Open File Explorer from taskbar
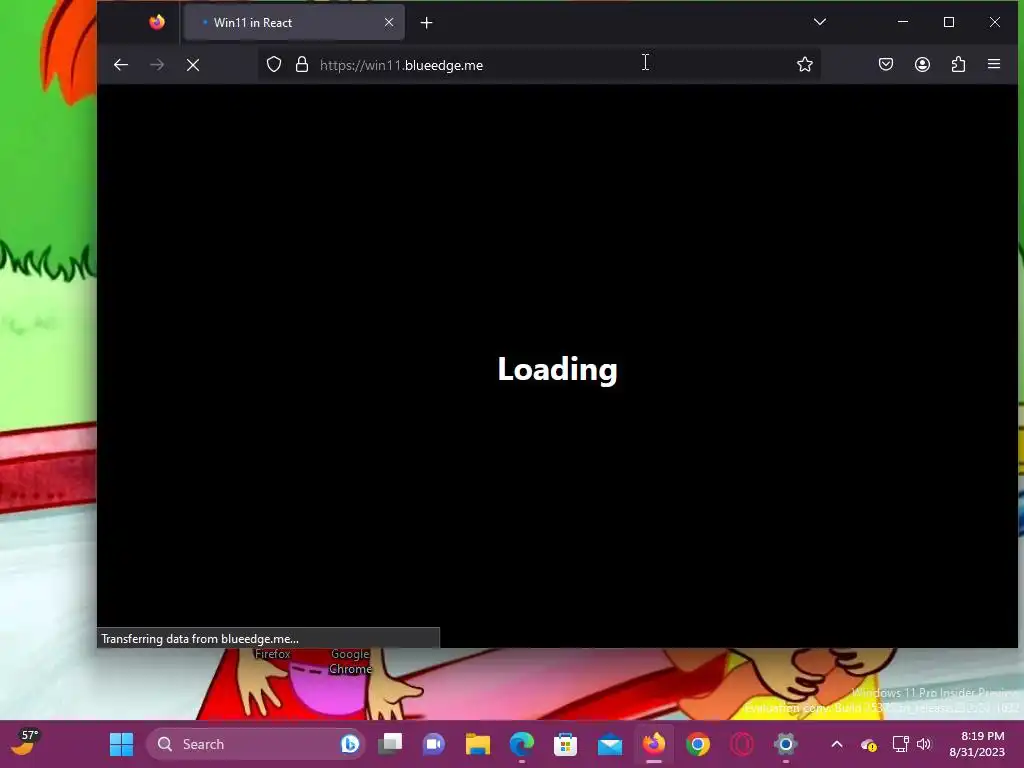 pyautogui.click(x=478, y=744)
